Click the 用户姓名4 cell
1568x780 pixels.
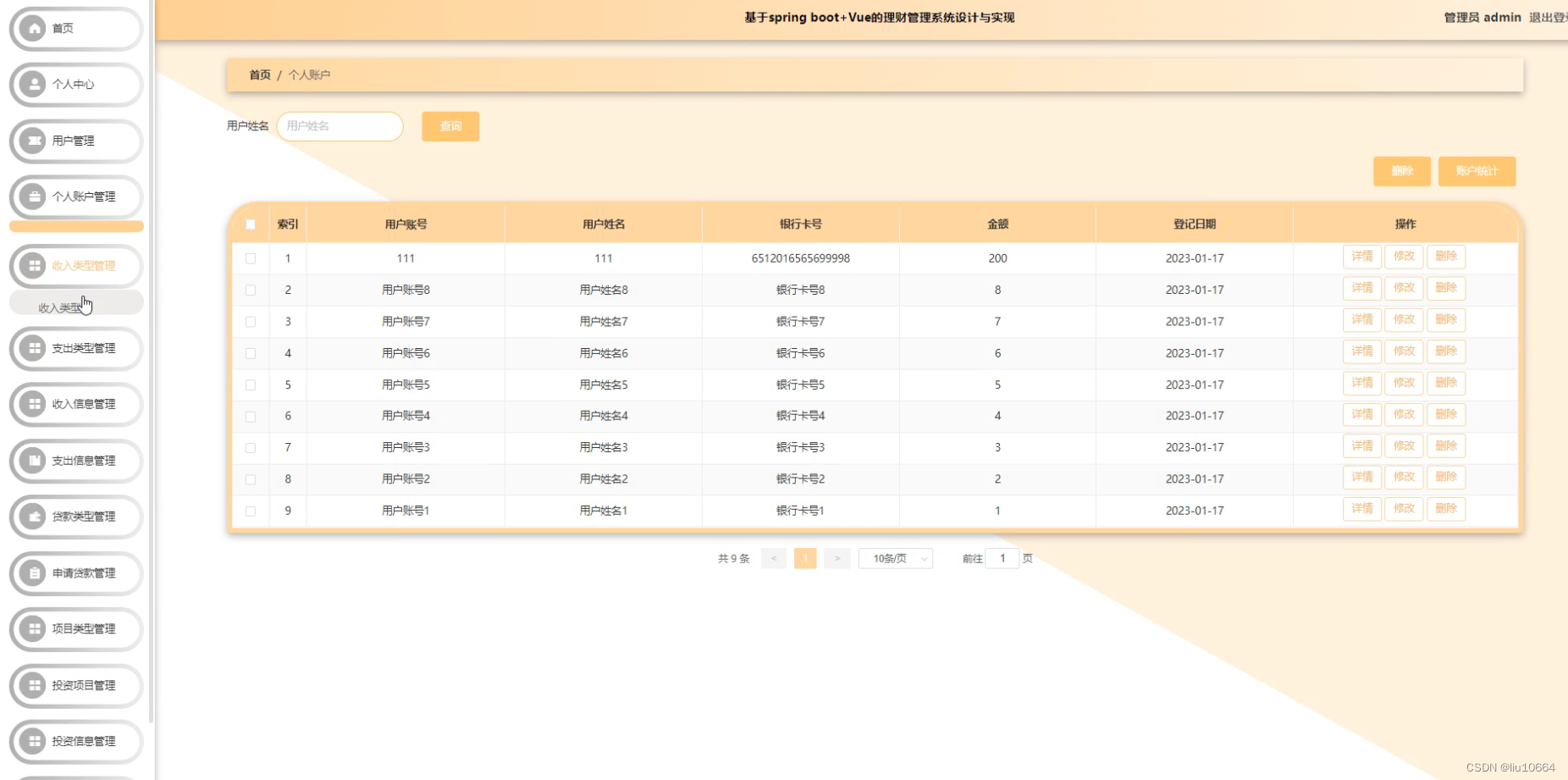pos(604,416)
